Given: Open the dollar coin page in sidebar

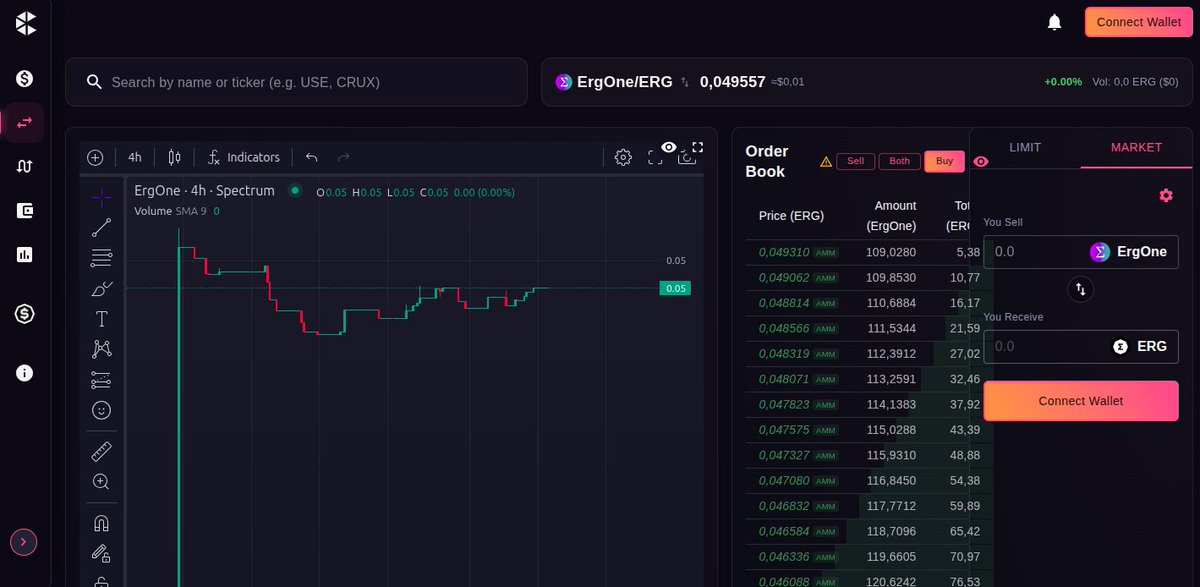Looking at the screenshot, I should coord(25,78).
